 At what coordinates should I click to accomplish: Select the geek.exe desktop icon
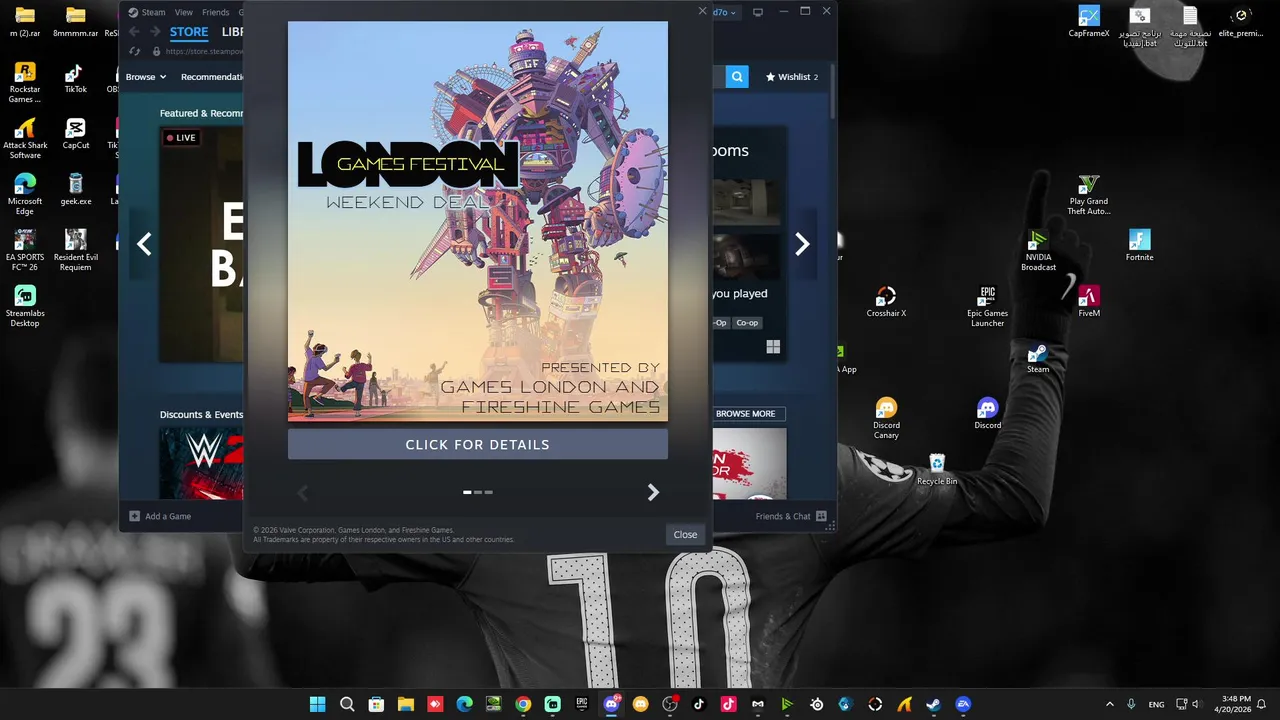[75, 190]
